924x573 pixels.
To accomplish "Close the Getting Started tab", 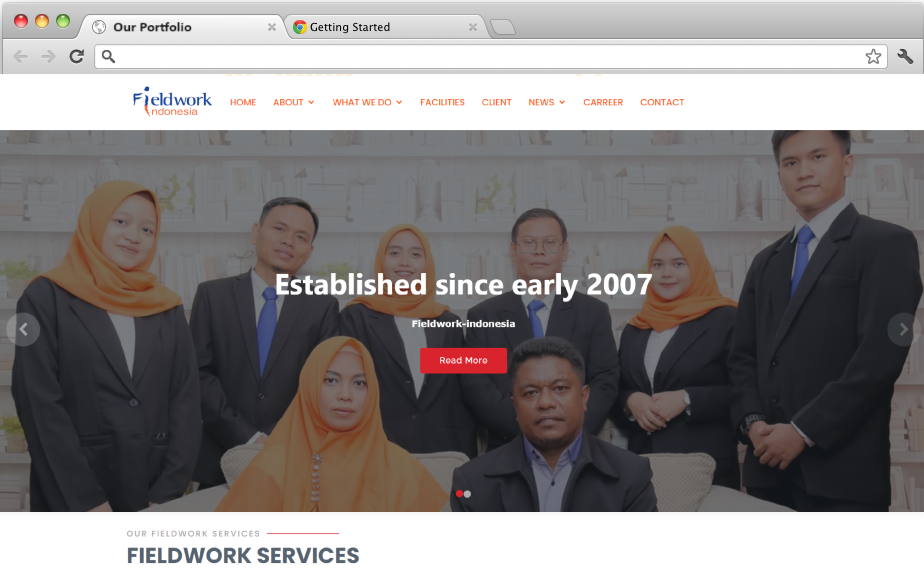I will 473,27.
